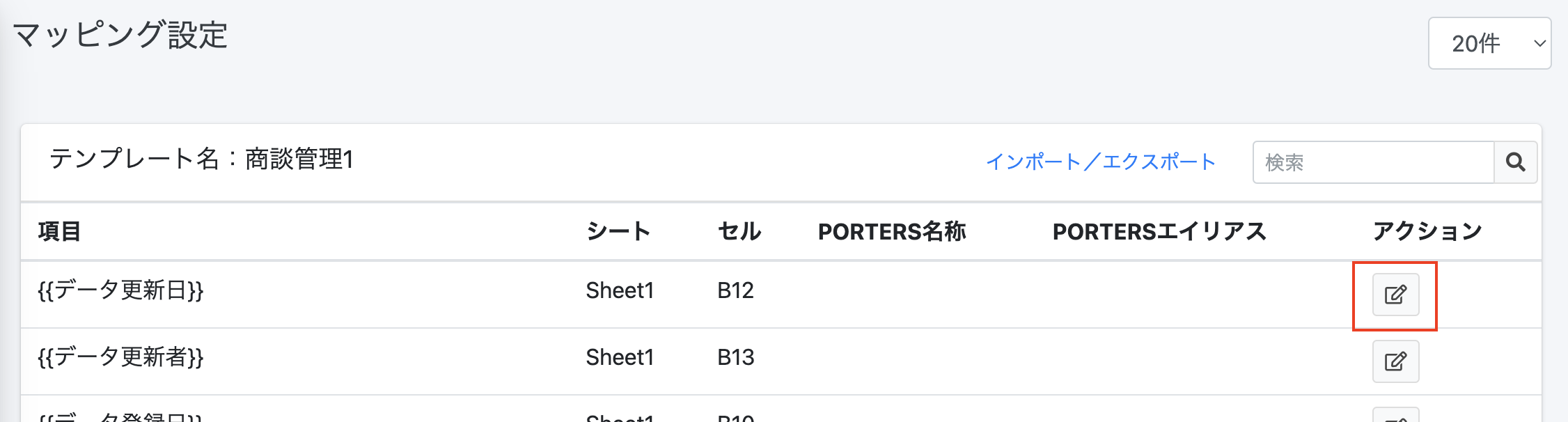
Task: Click edit icon for データ更新者 row
Action: tap(1395, 361)
